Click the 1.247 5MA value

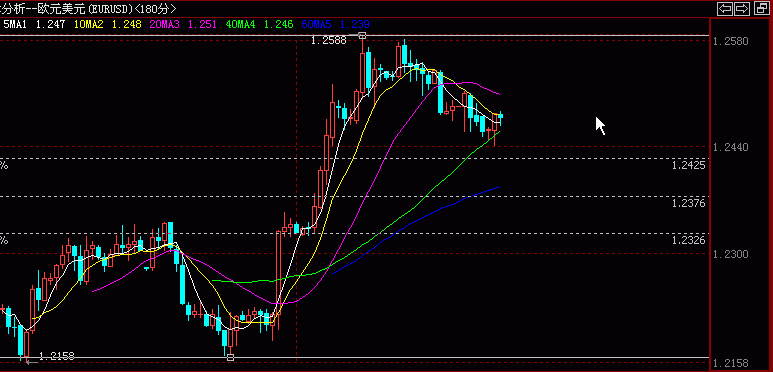coord(50,24)
